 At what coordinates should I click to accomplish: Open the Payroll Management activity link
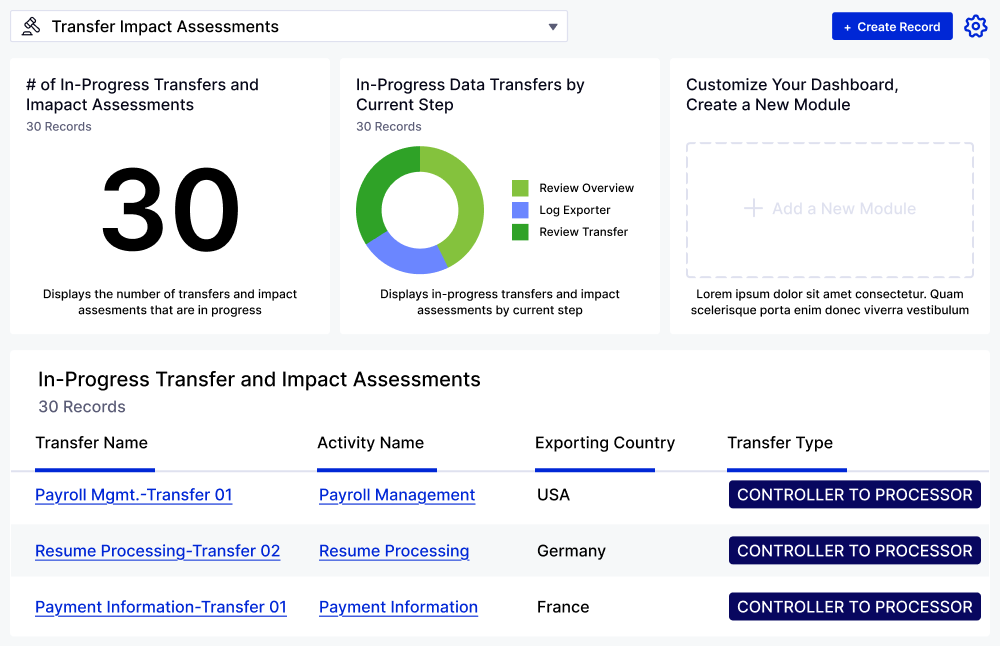397,495
